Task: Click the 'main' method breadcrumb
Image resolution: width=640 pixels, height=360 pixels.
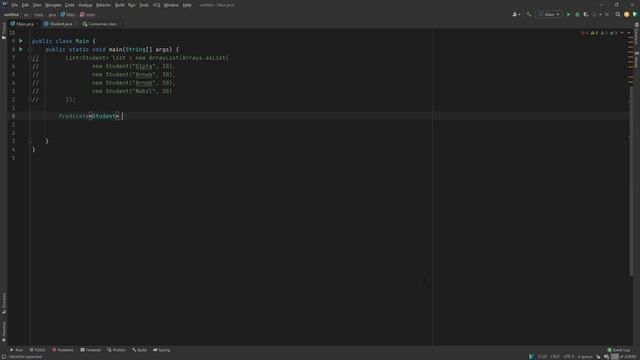Action: [88, 14]
